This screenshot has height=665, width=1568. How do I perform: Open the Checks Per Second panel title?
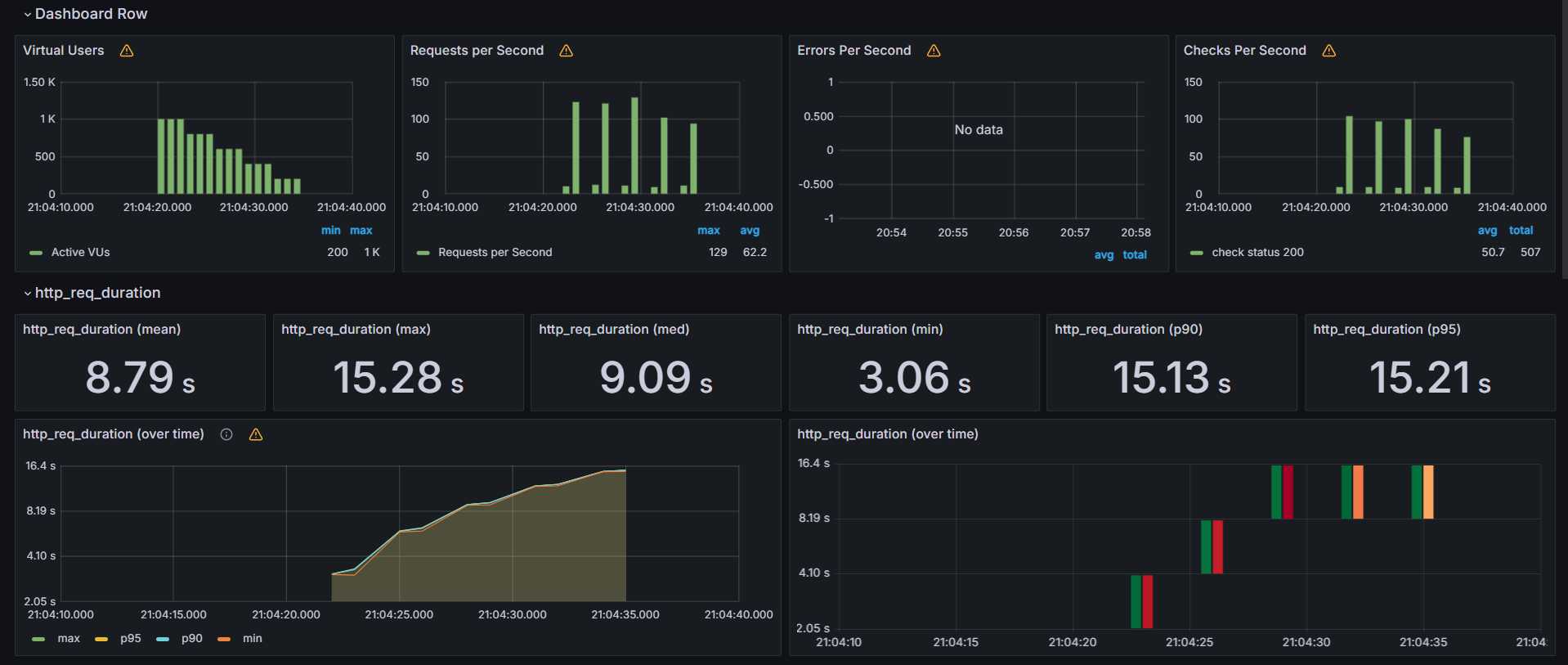[x=1244, y=51]
